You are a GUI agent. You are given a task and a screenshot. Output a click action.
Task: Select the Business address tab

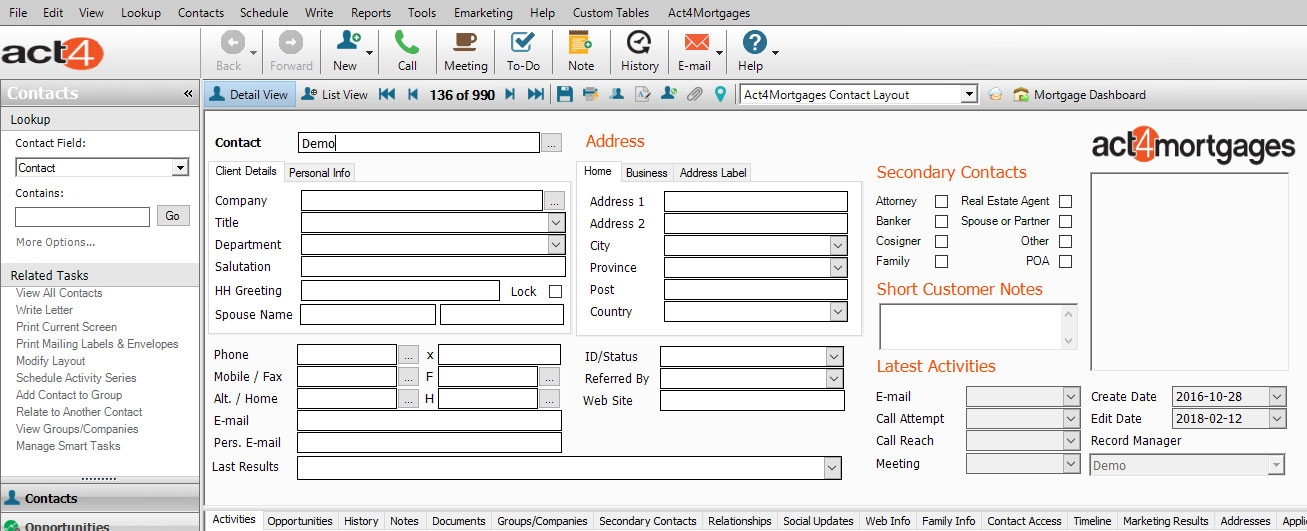pos(646,173)
